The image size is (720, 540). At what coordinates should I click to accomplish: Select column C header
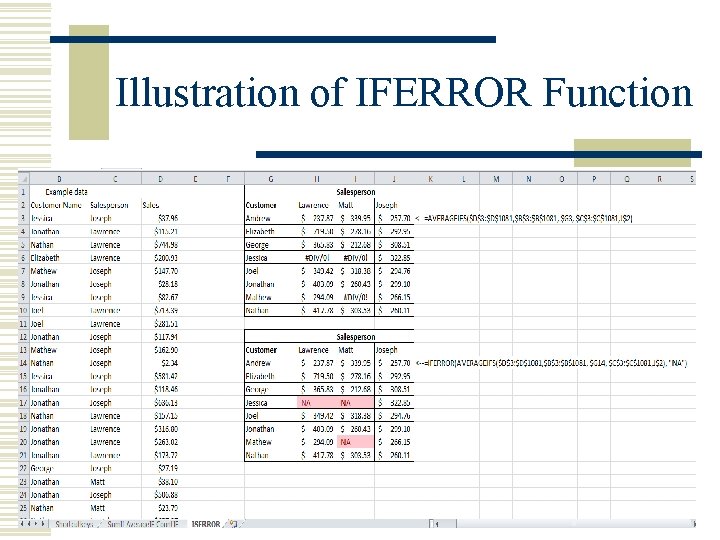(115, 179)
